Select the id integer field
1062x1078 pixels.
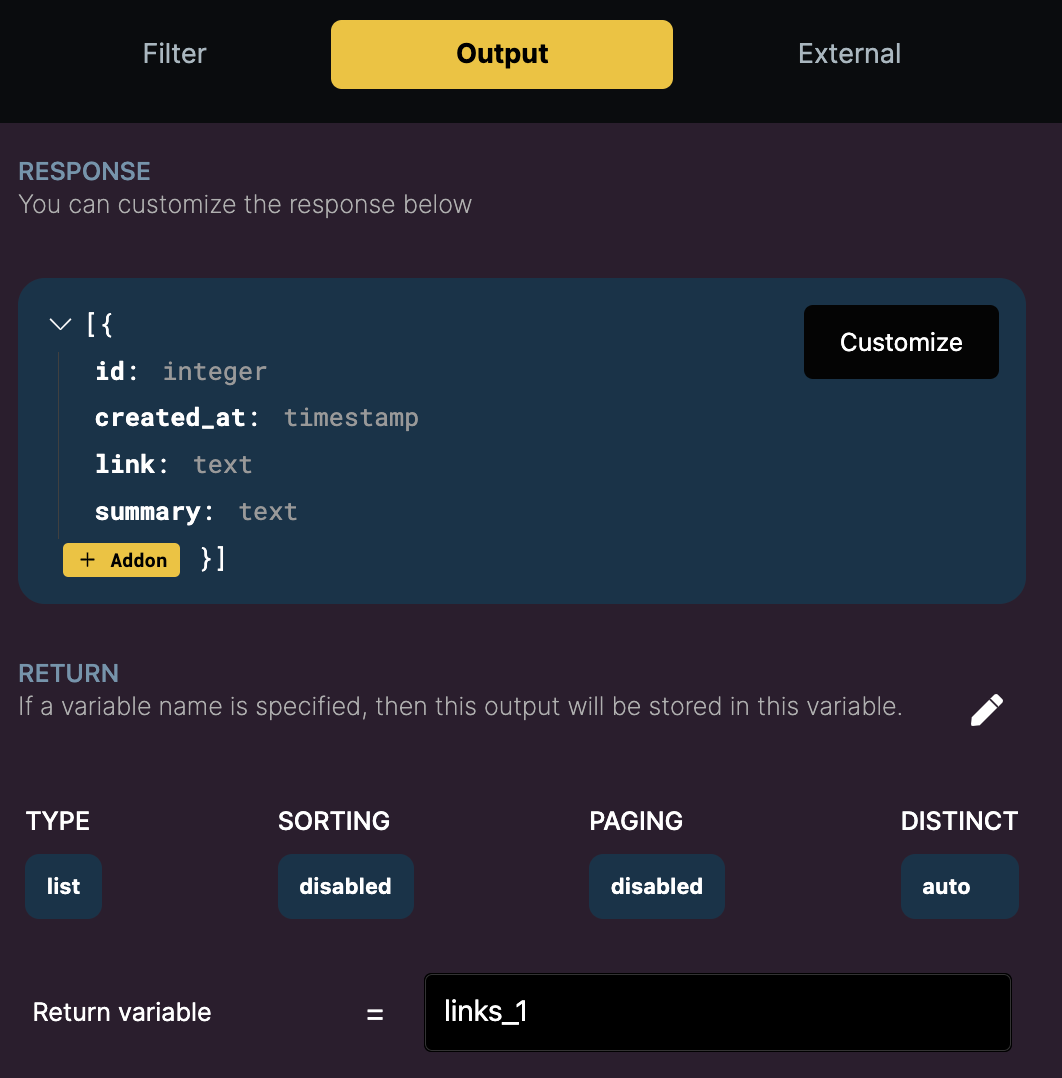pos(181,371)
